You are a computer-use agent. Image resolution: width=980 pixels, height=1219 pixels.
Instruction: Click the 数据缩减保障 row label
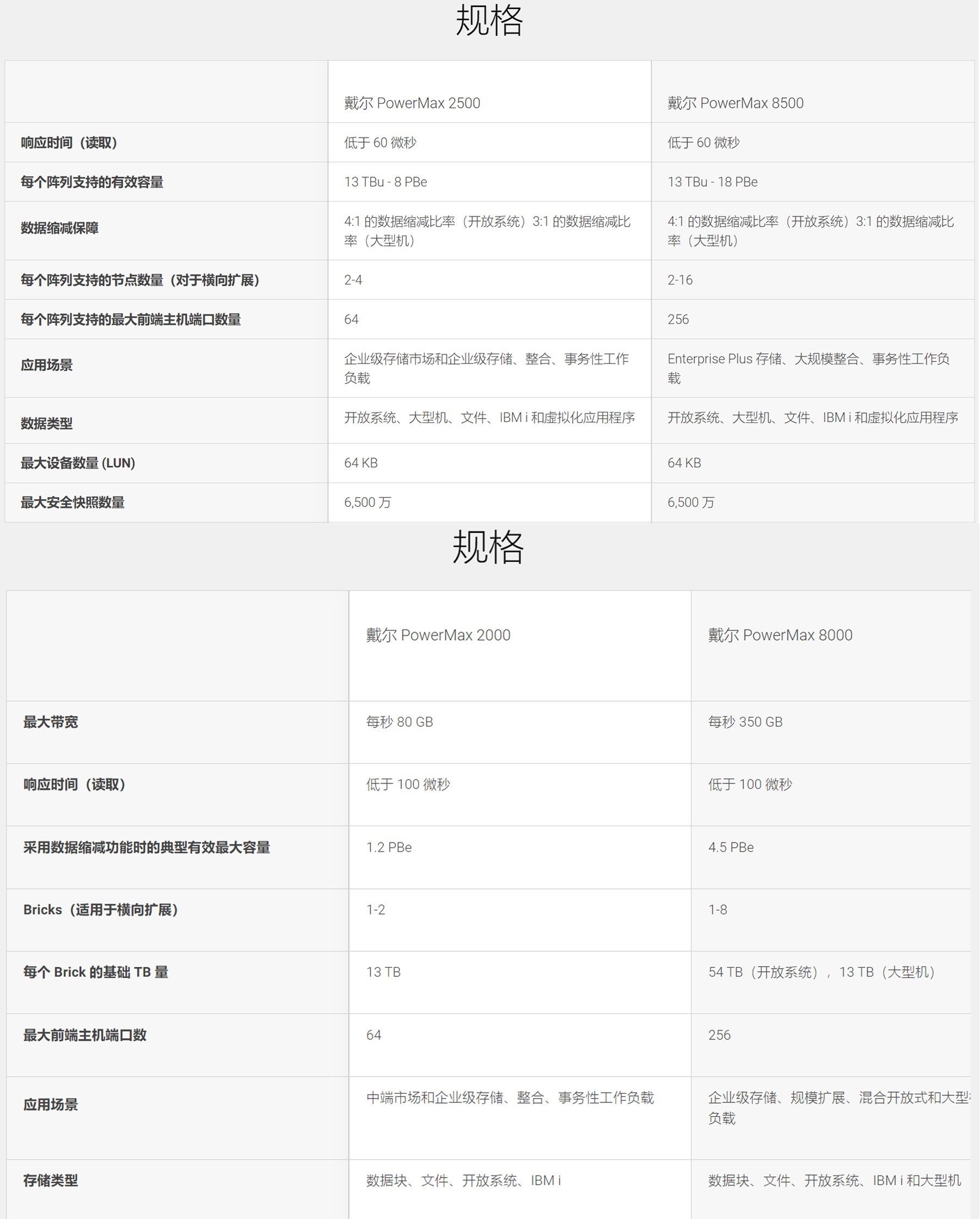59,228
